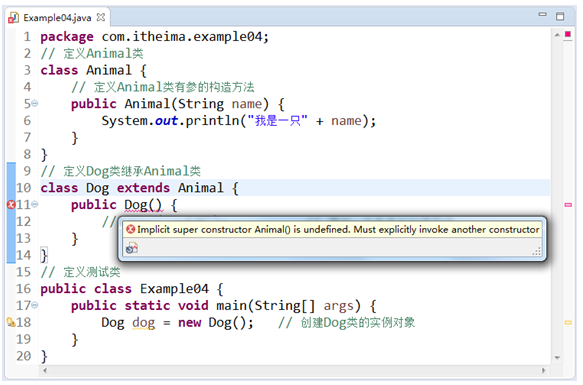
Task: Click the tooltip resize grip corner
Action: [x=537, y=251]
